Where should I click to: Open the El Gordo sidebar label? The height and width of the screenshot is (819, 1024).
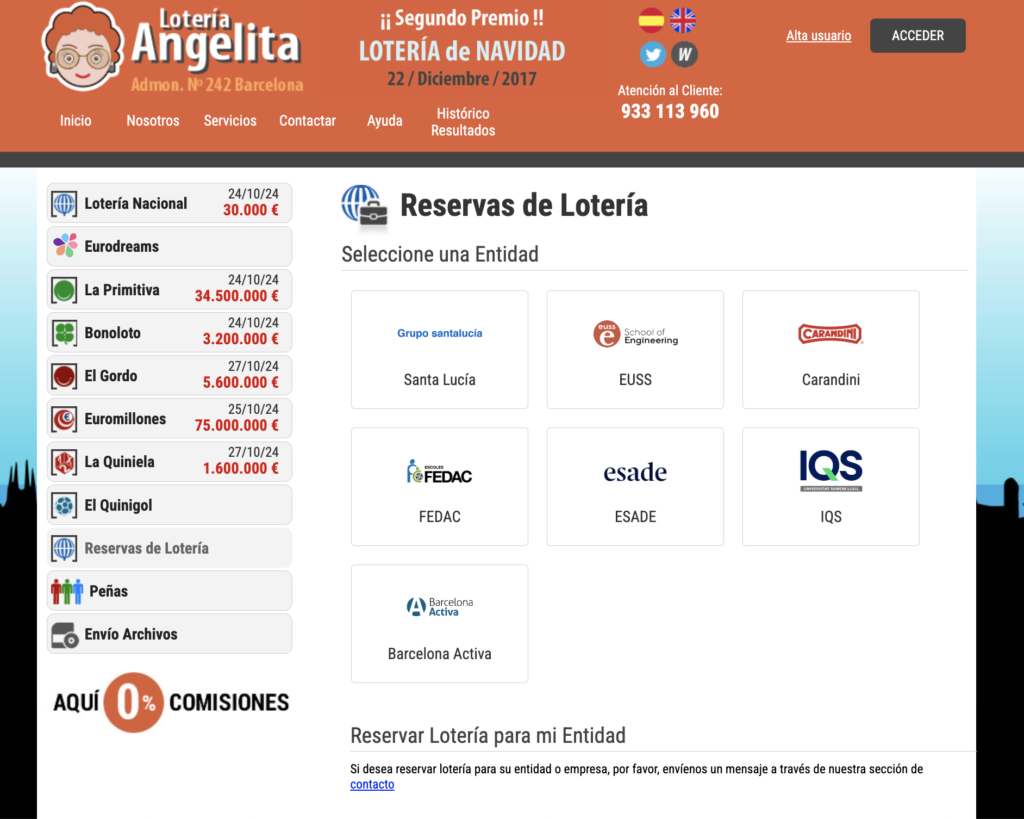111,376
